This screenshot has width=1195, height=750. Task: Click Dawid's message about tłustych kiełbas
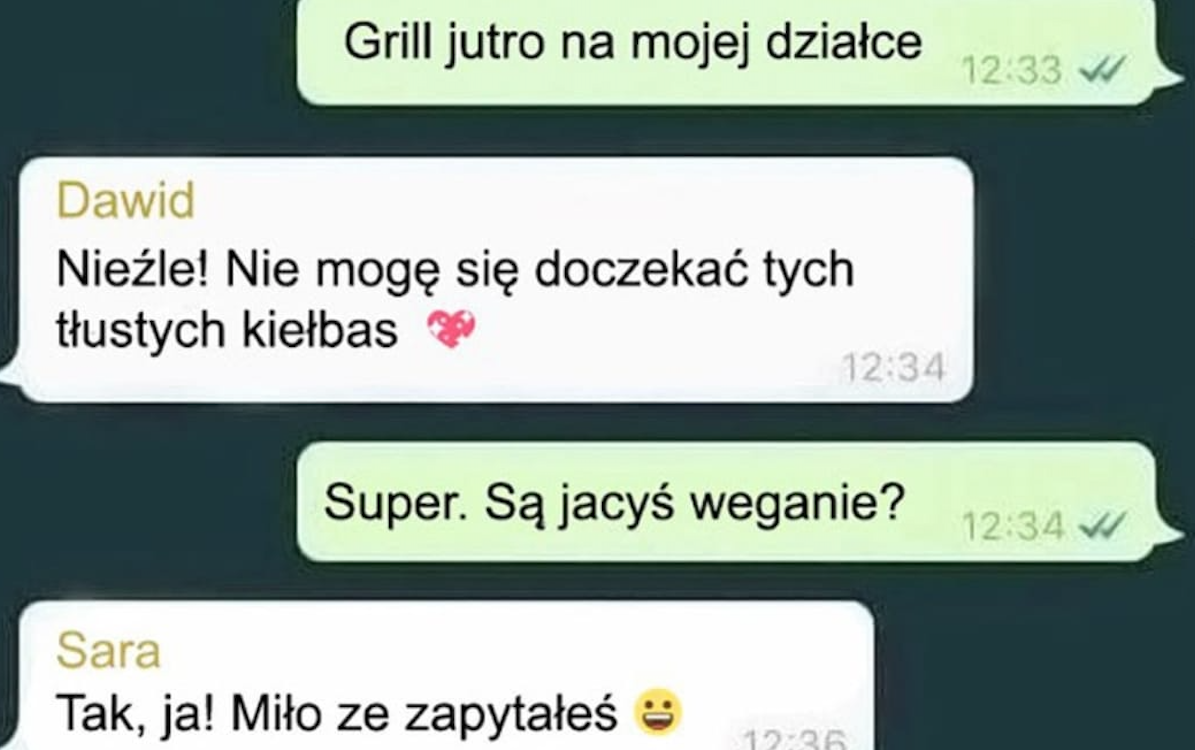494,280
